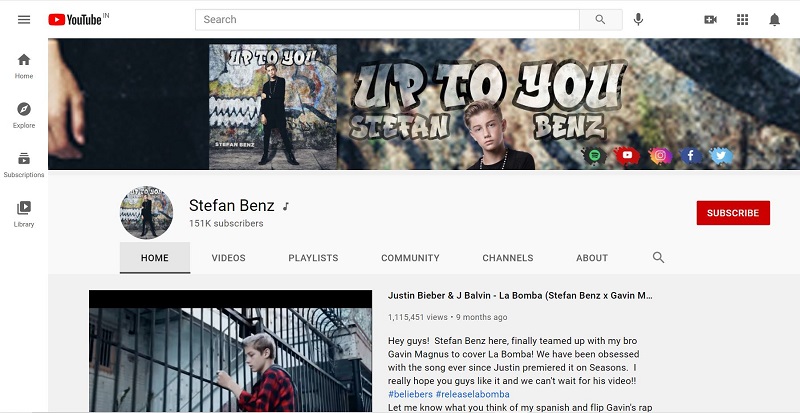Image resolution: width=800 pixels, height=413 pixels.
Task: Open the Spotify link in the banner
Action: [594, 155]
